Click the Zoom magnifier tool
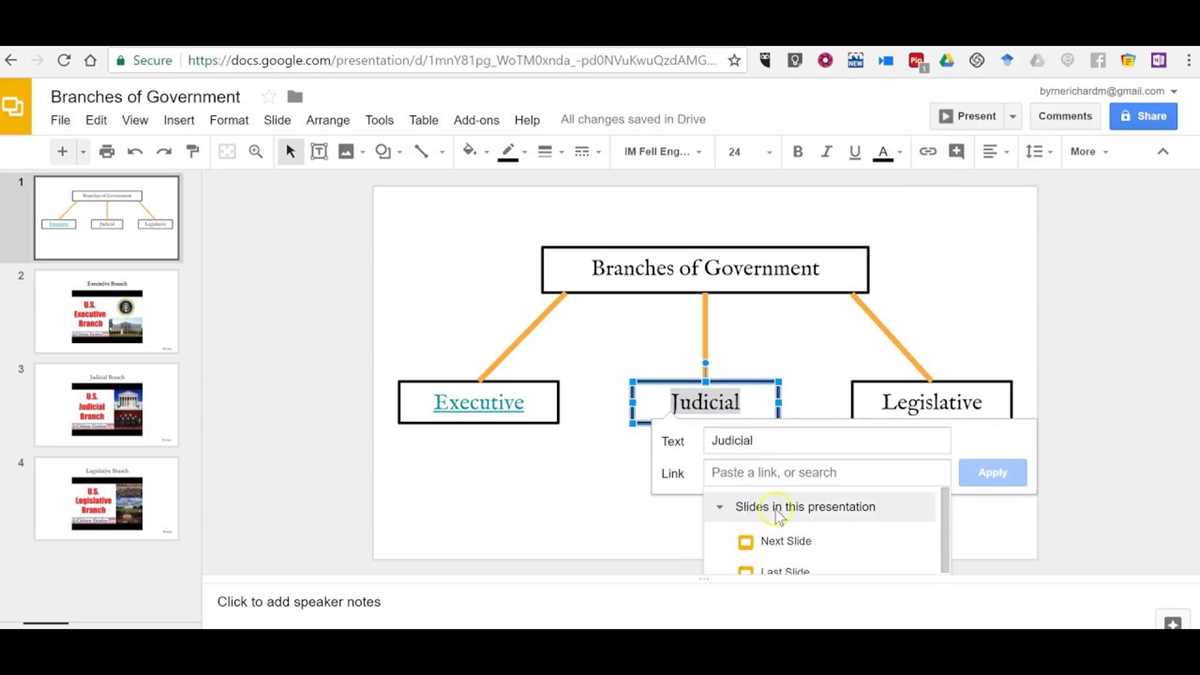1200x675 pixels. [256, 152]
